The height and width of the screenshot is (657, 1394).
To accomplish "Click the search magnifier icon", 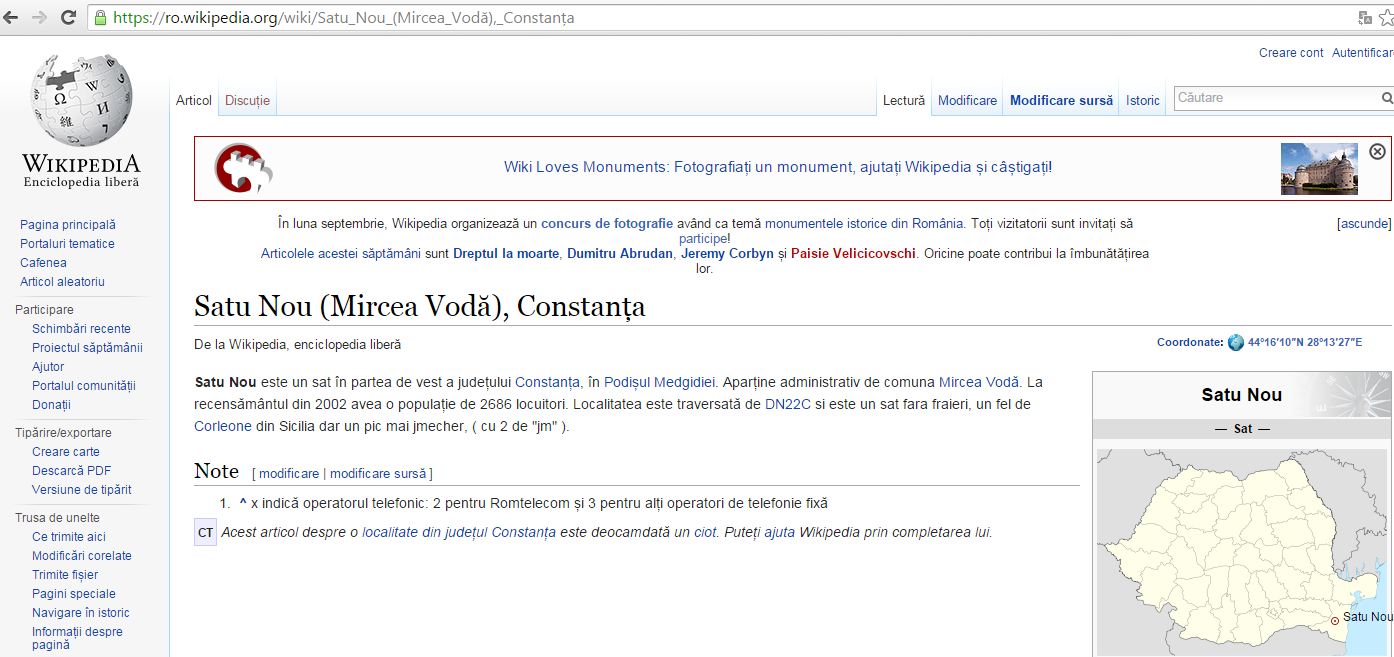I will point(1386,98).
